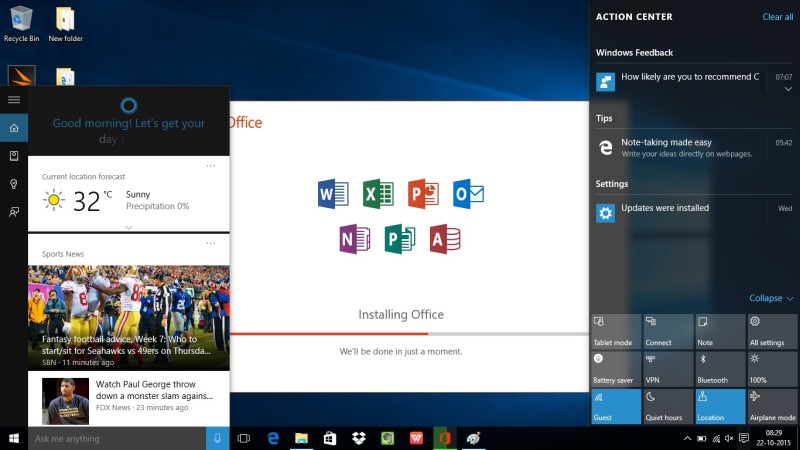Toggle Battery saver quick action
800x450 pixels.
[x=616, y=368]
